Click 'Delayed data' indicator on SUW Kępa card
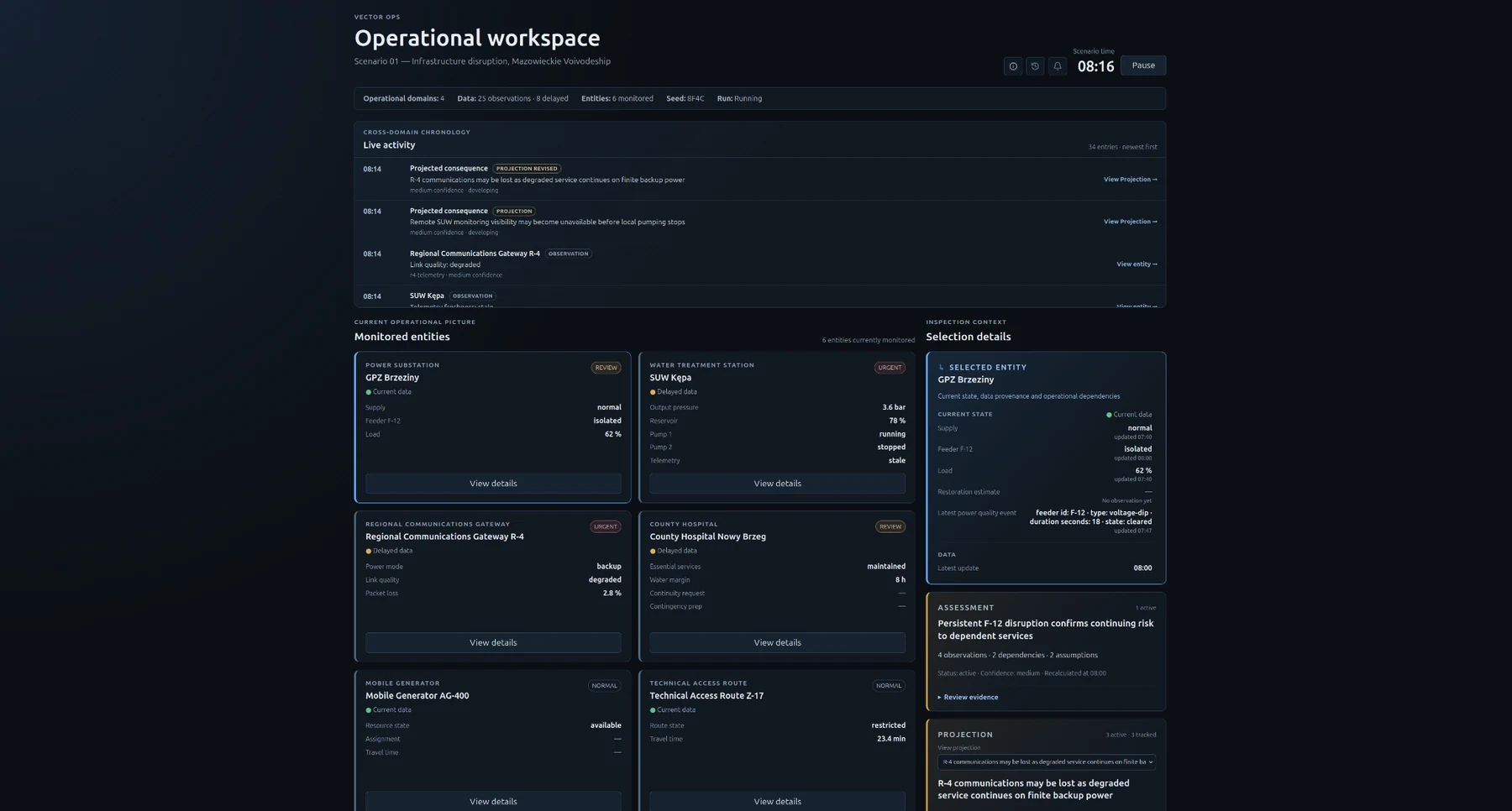 (x=672, y=392)
